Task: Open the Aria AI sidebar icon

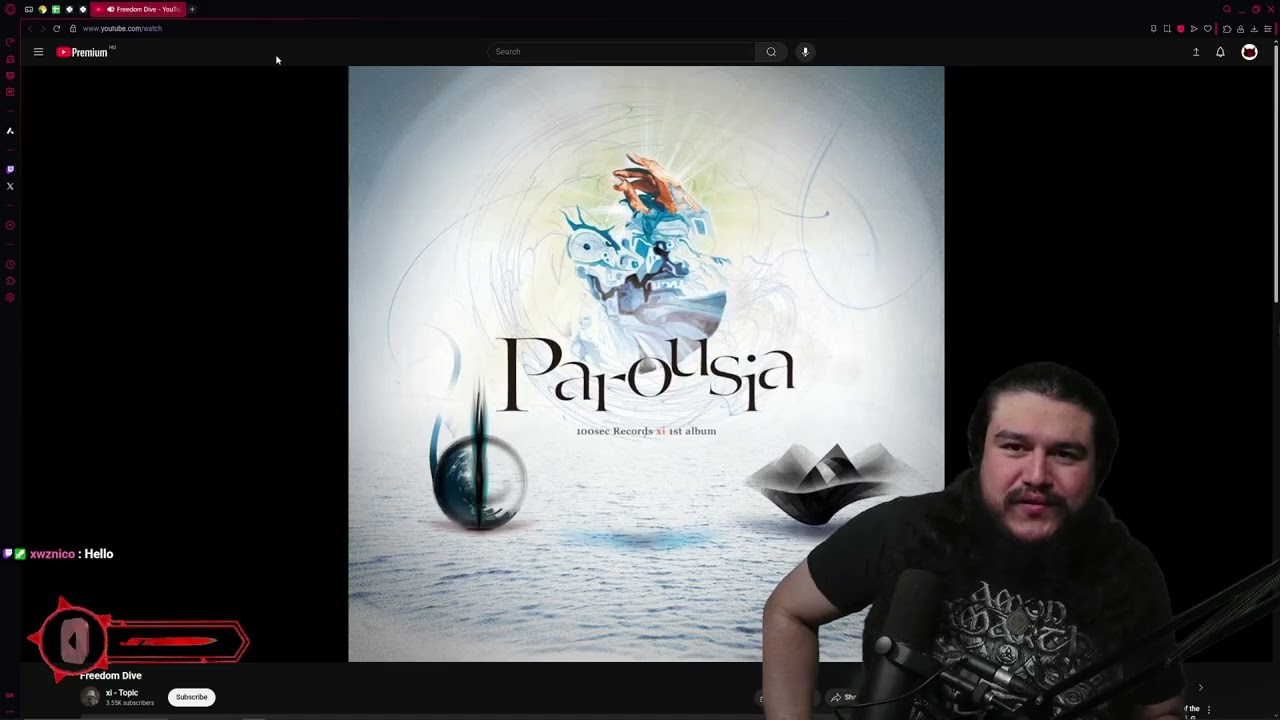Action: pyautogui.click(x=10, y=131)
